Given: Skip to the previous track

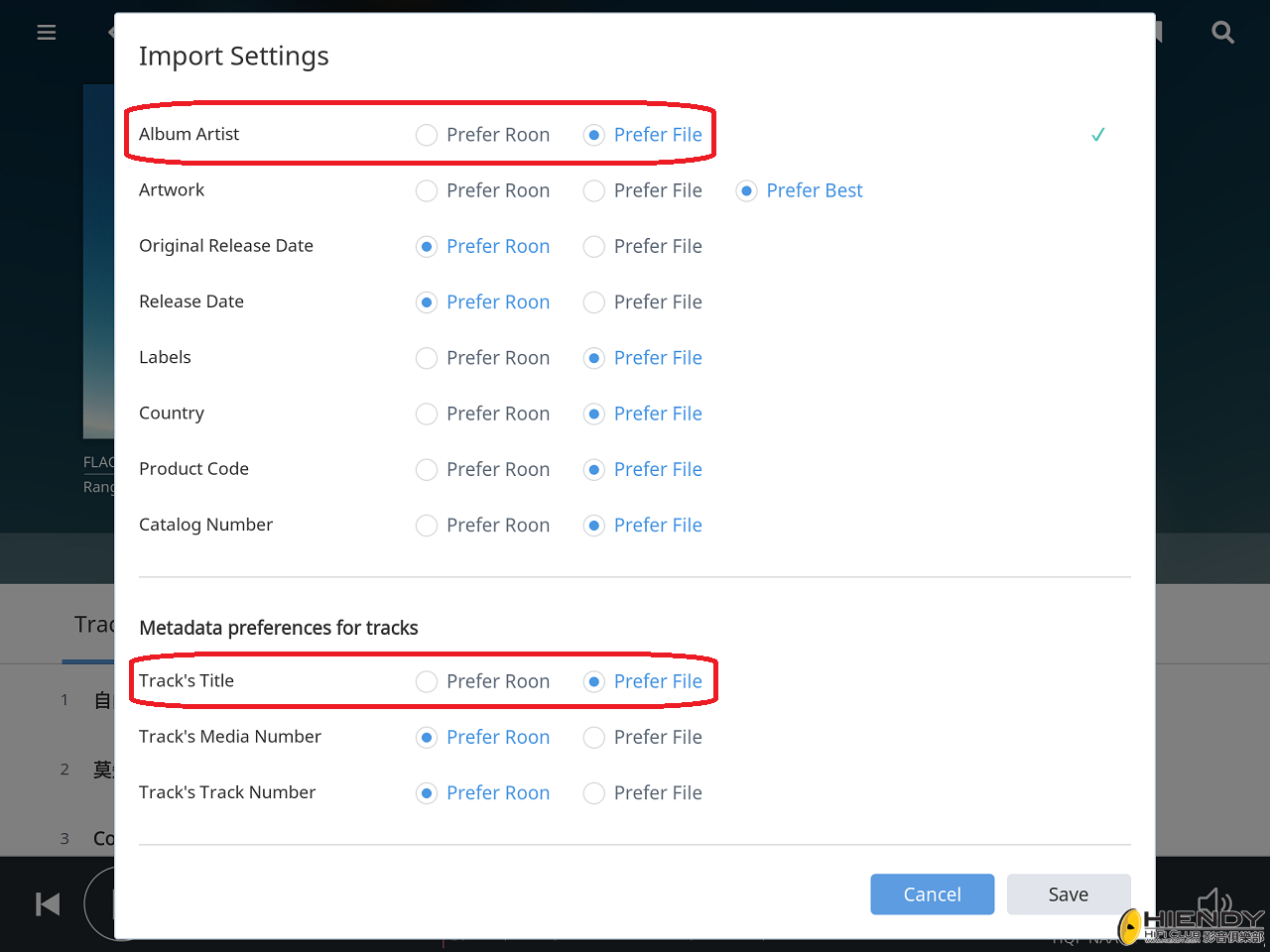Looking at the screenshot, I should click(48, 904).
